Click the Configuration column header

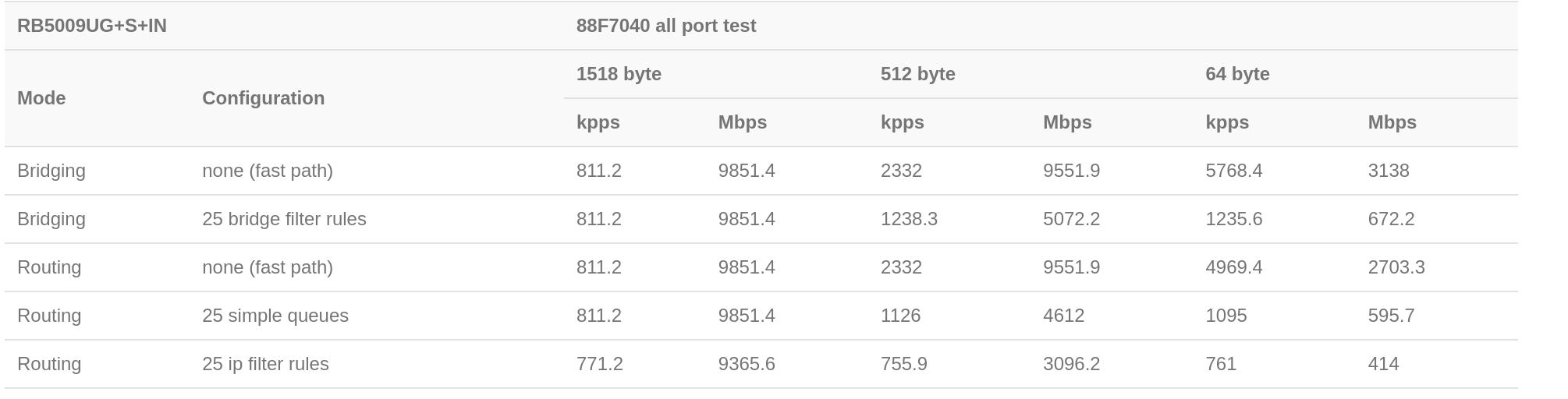(263, 98)
